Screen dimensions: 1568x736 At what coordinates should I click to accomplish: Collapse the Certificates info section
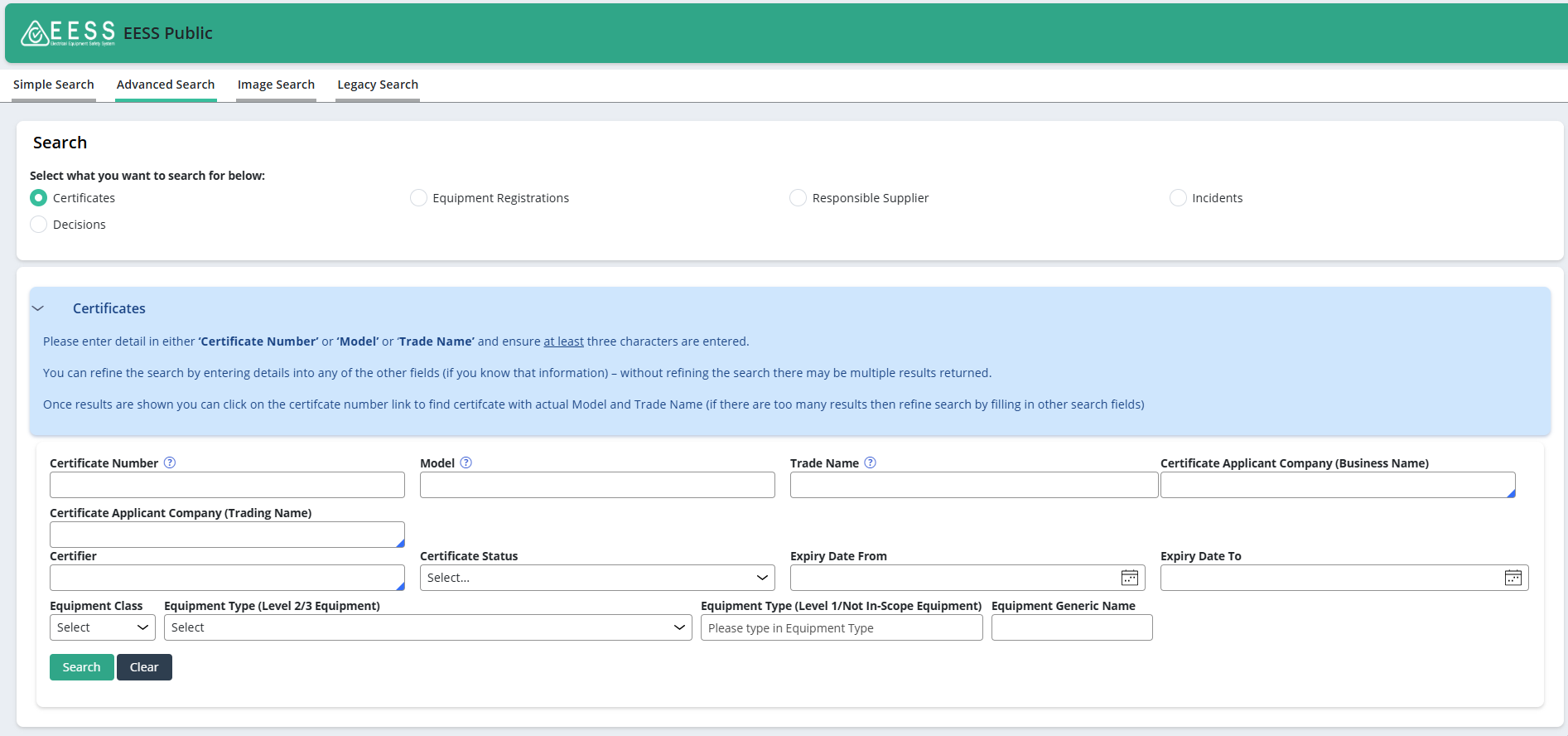38,308
